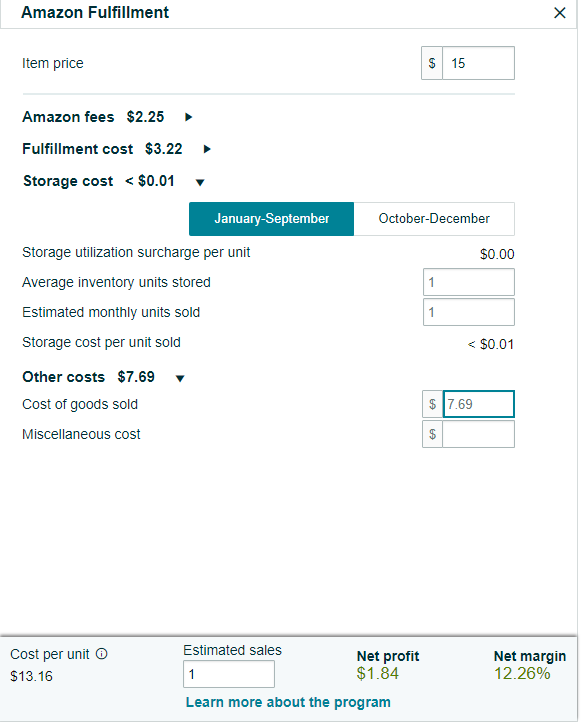
Task: Click the Estimated sales input box
Action: [229, 674]
